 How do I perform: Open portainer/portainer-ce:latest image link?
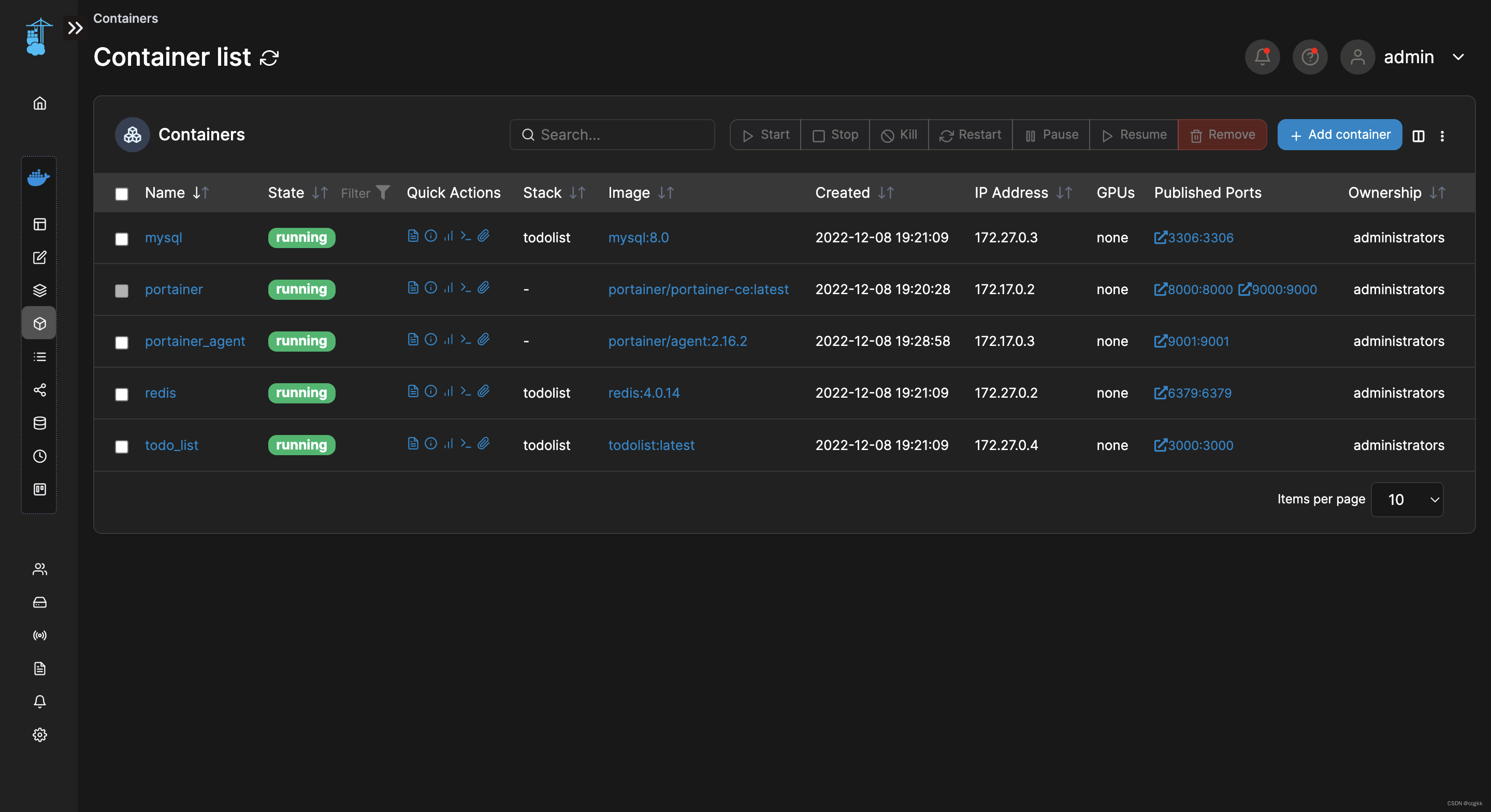[698, 289]
